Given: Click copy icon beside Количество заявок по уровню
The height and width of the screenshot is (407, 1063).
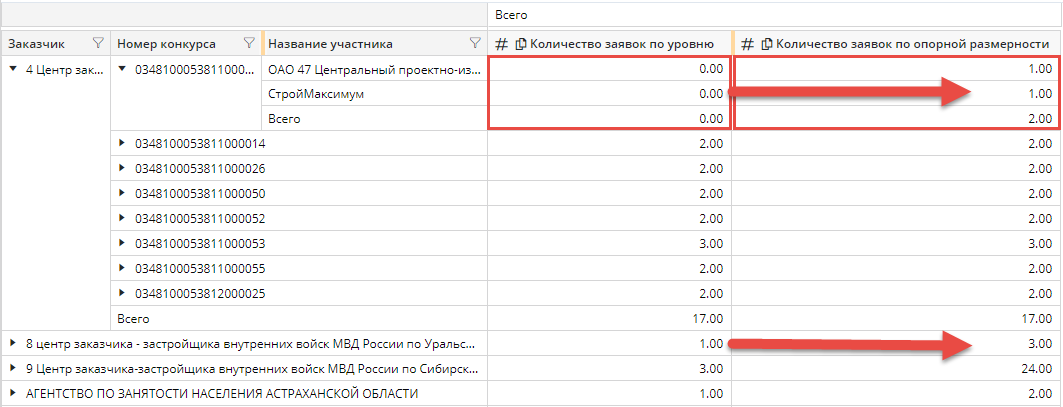Looking at the screenshot, I should 520,44.
